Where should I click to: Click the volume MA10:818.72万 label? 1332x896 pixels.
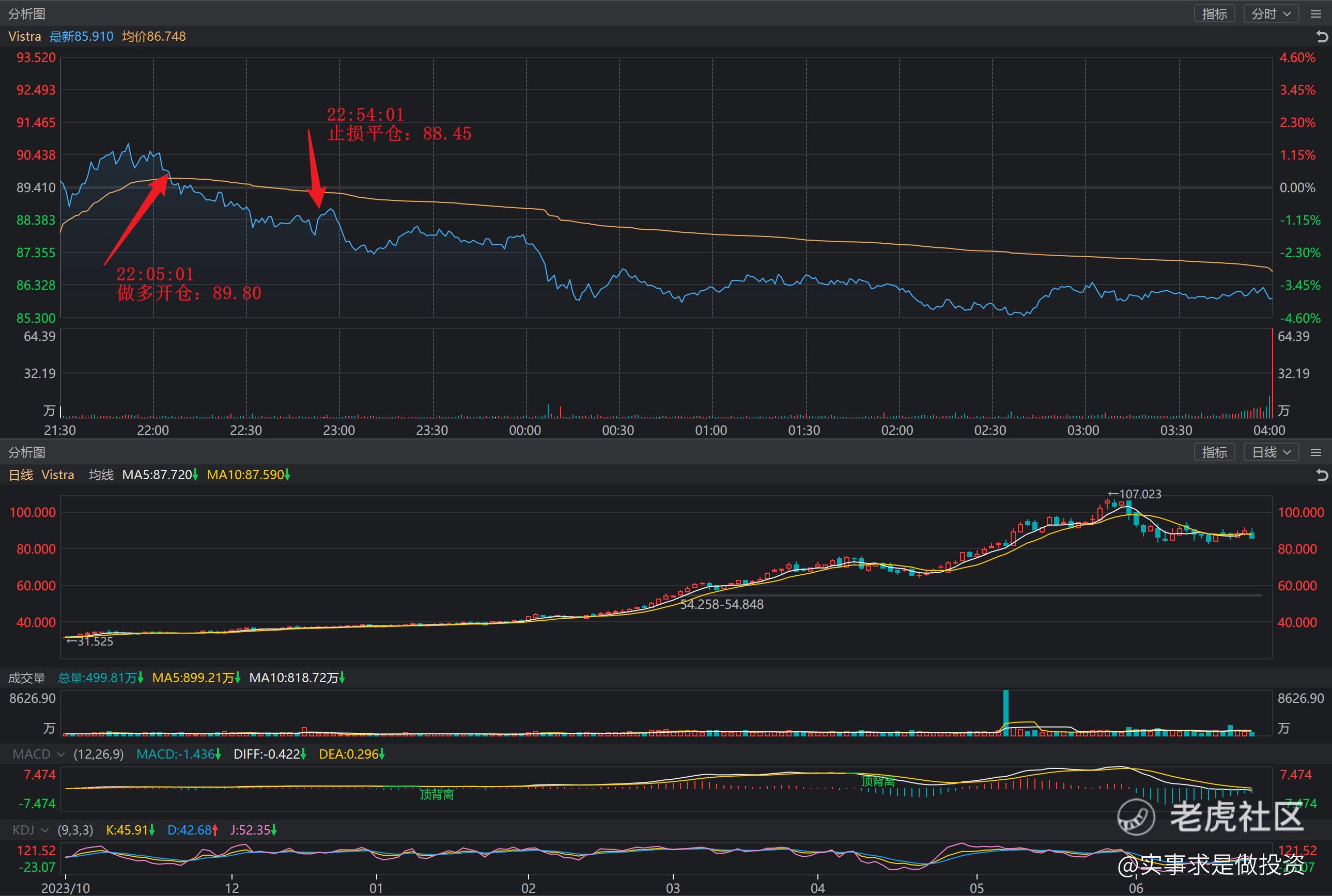pos(297,678)
